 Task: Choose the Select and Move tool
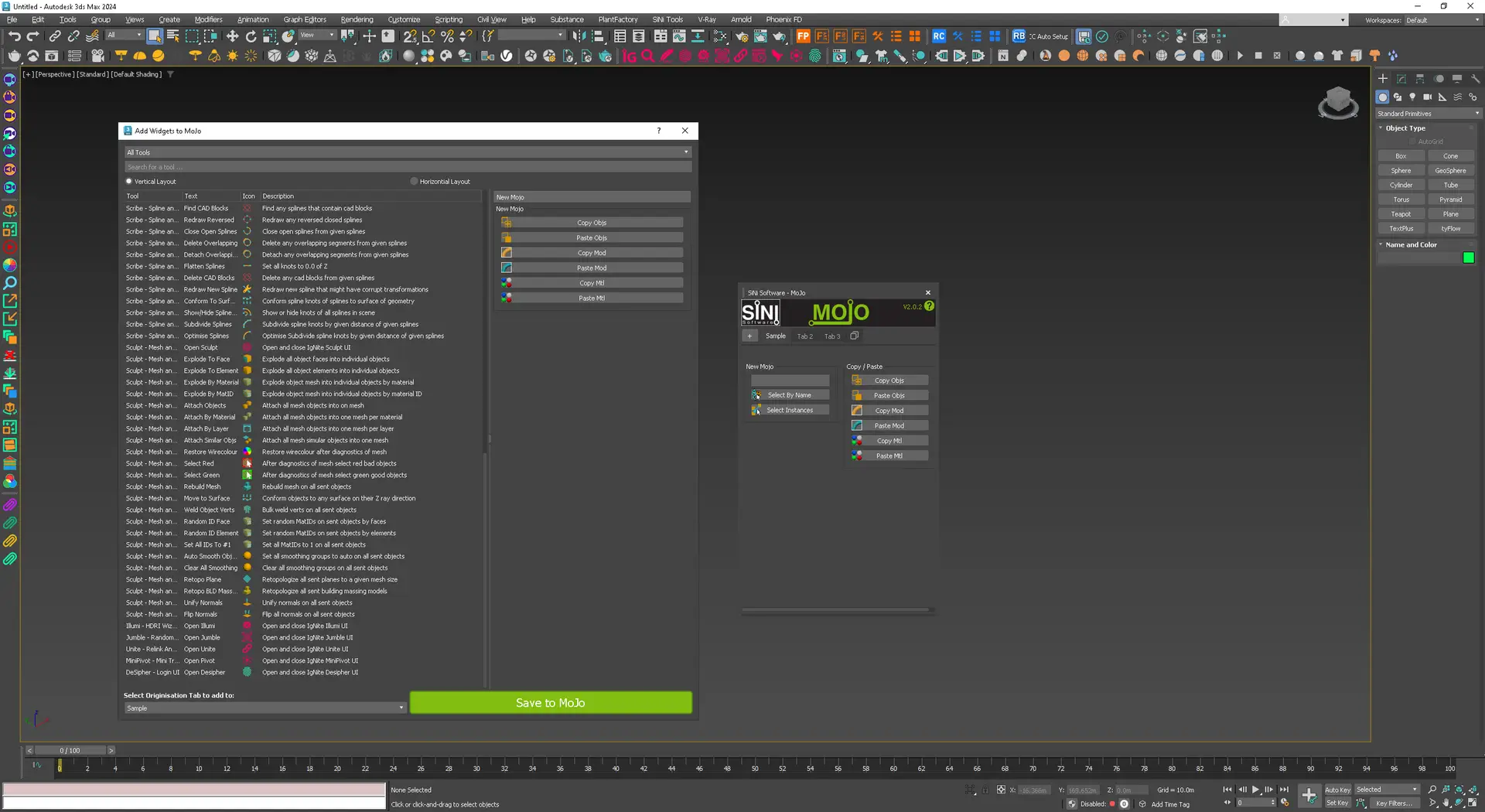click(232, 36)
